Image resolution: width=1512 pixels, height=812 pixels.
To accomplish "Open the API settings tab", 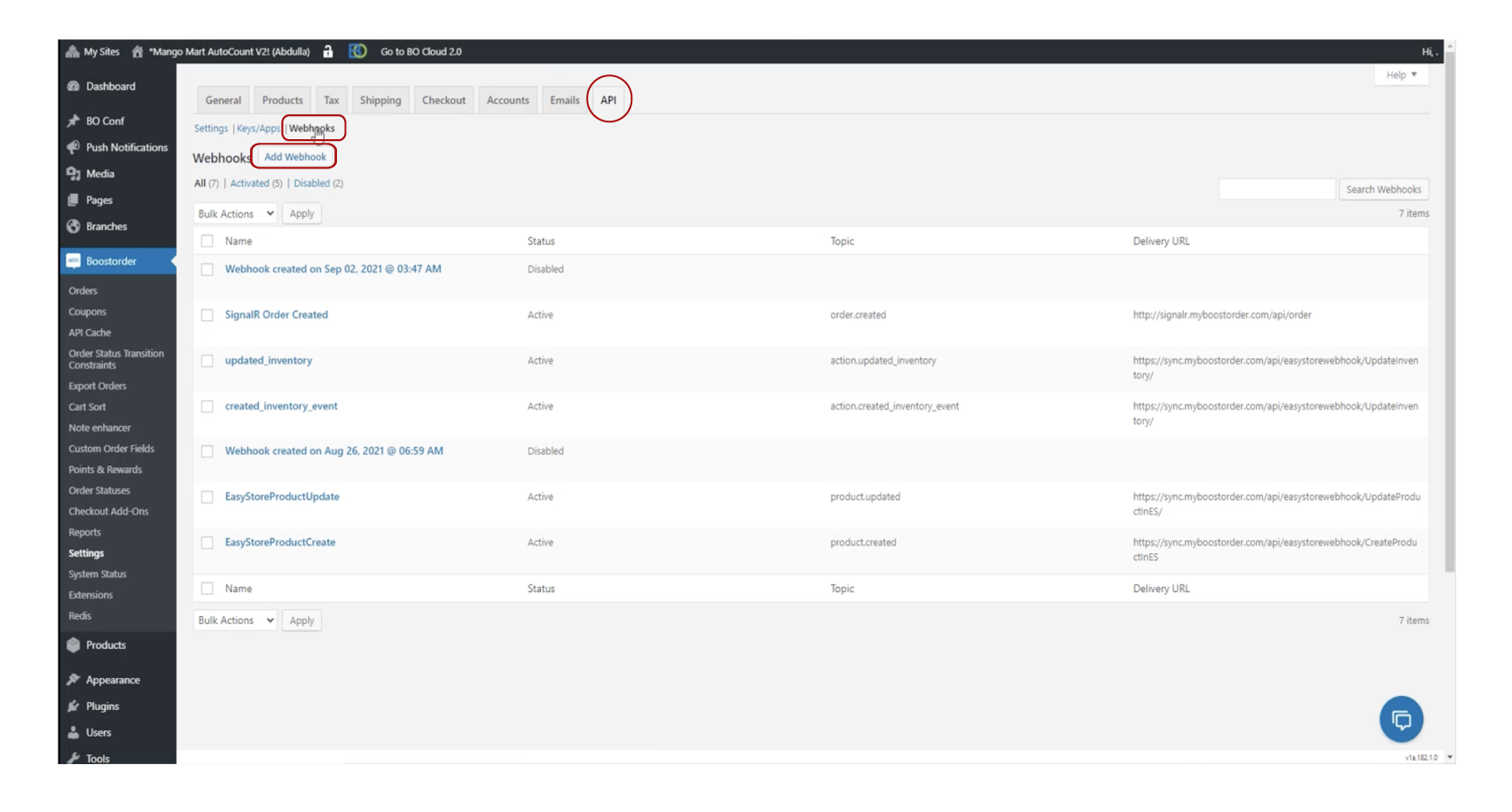I will (608, 100).
